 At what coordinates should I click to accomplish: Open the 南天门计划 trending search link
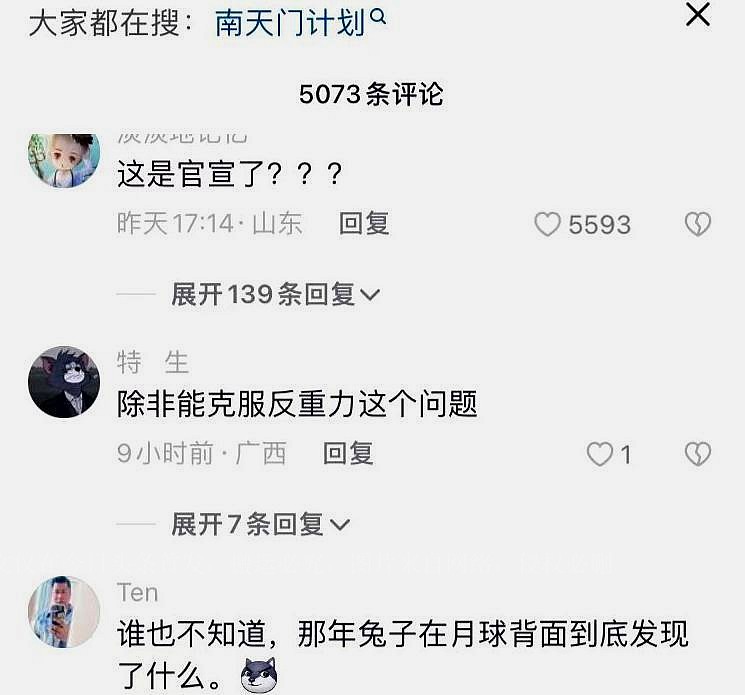pyautogui.click(x=290, y=23)
